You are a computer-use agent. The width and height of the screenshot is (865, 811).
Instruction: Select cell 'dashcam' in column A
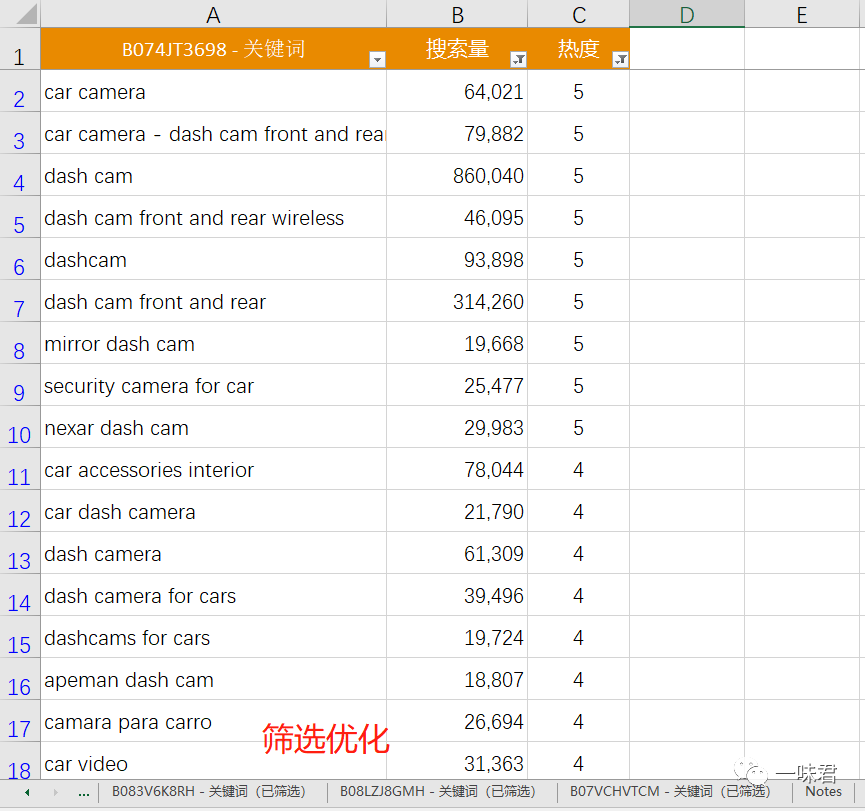click(213, 259)
